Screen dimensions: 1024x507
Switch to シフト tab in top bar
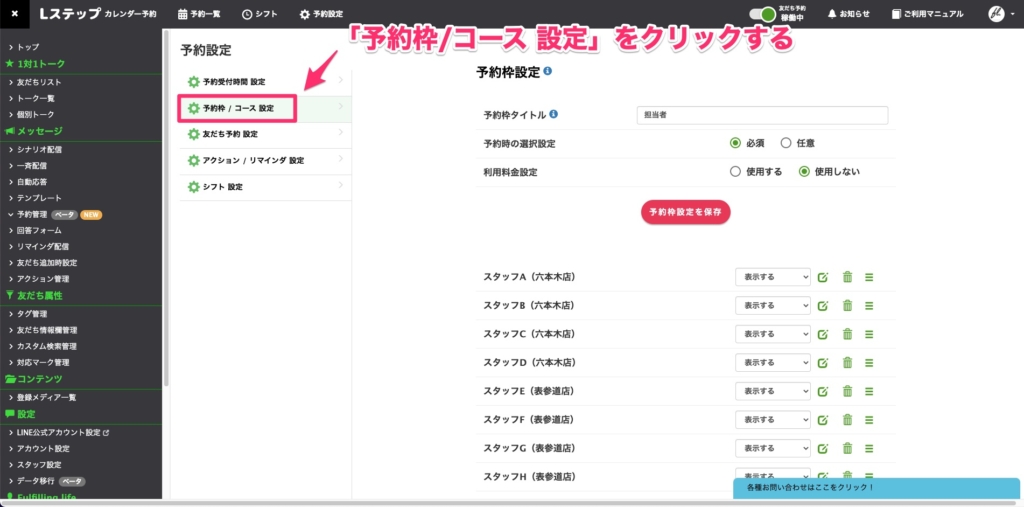point(260,14)
